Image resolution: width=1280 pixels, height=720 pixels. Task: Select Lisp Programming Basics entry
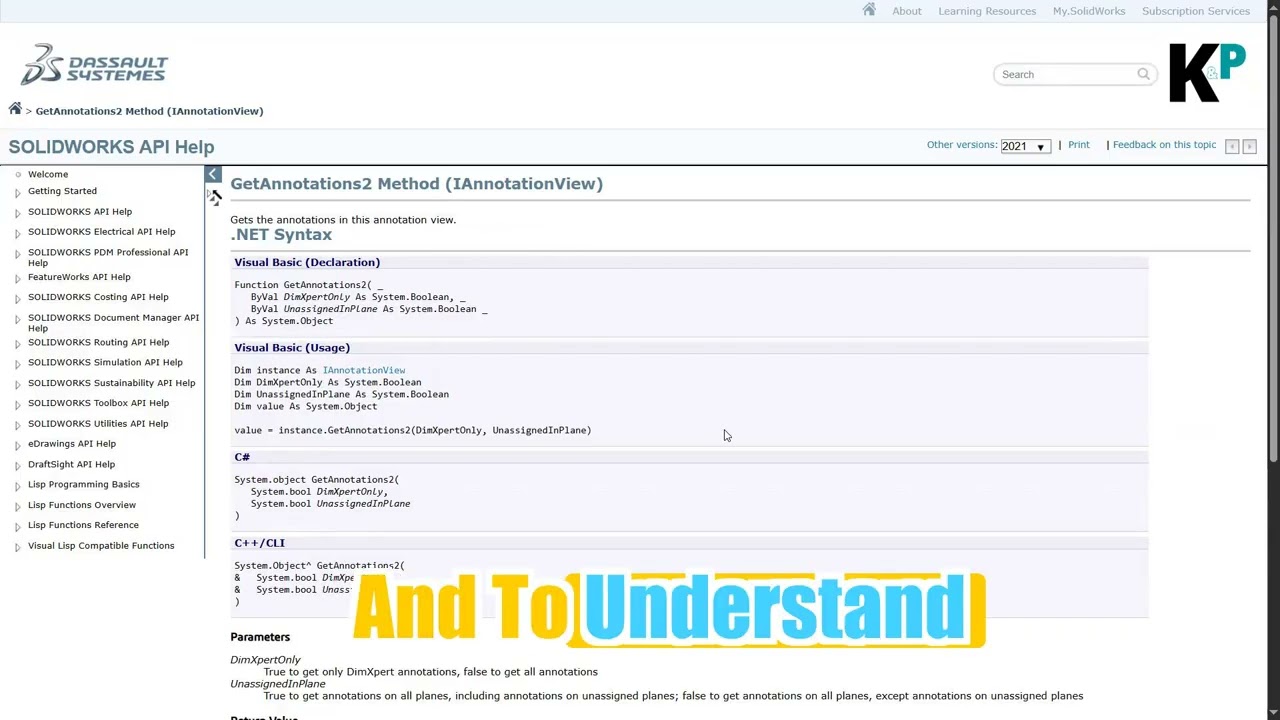(x=84, y=484)
